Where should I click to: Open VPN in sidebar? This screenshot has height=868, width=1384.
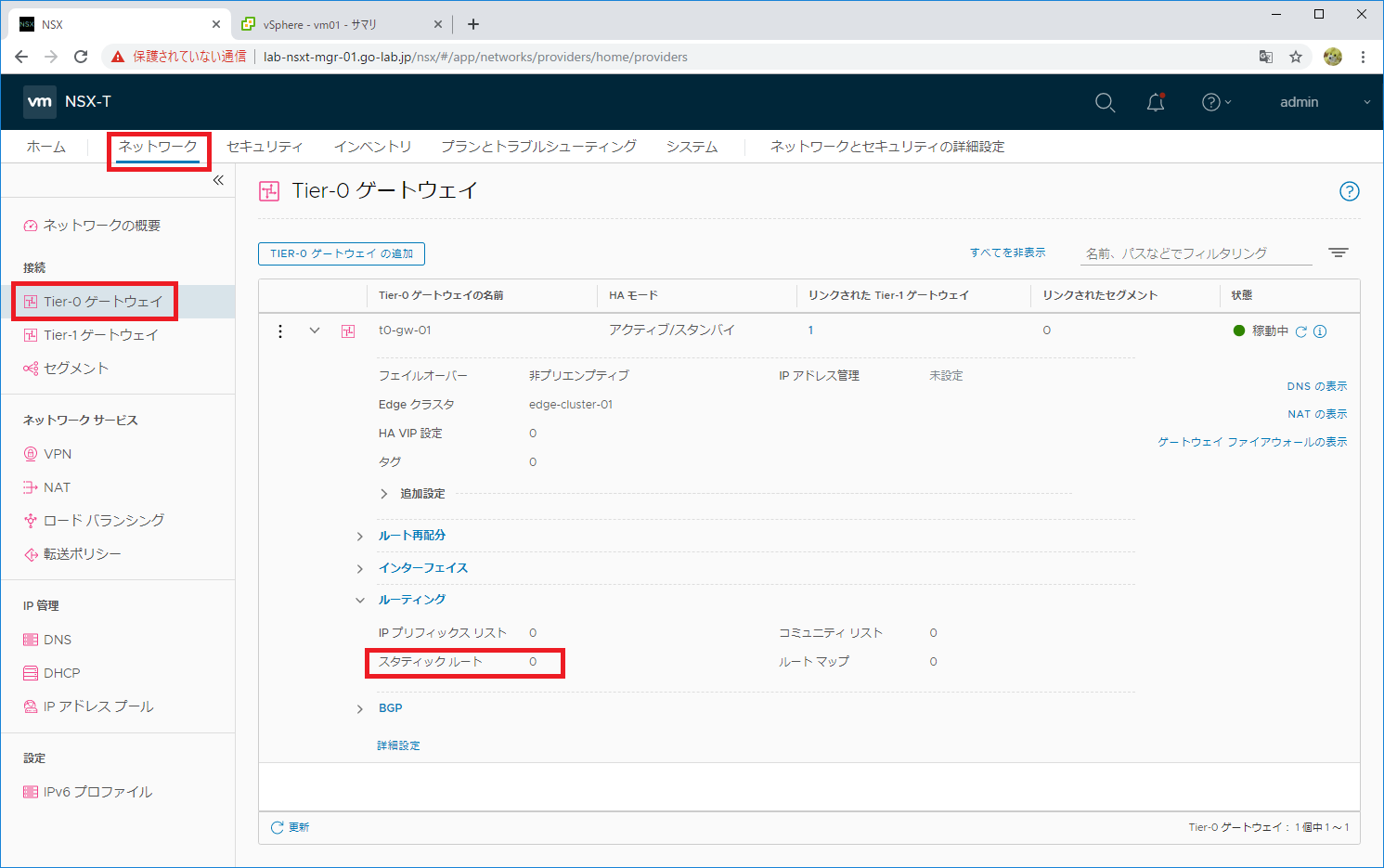tap(57, 454)
